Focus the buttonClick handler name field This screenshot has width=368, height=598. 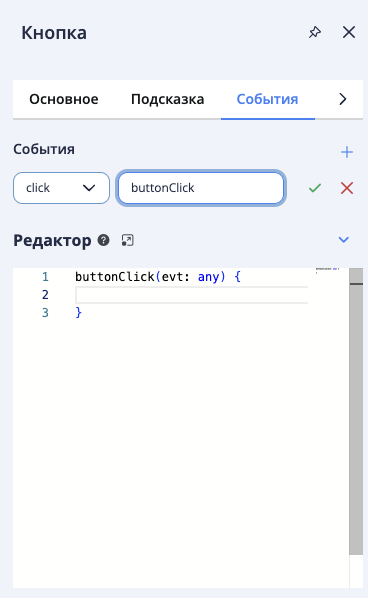[201, 188]
